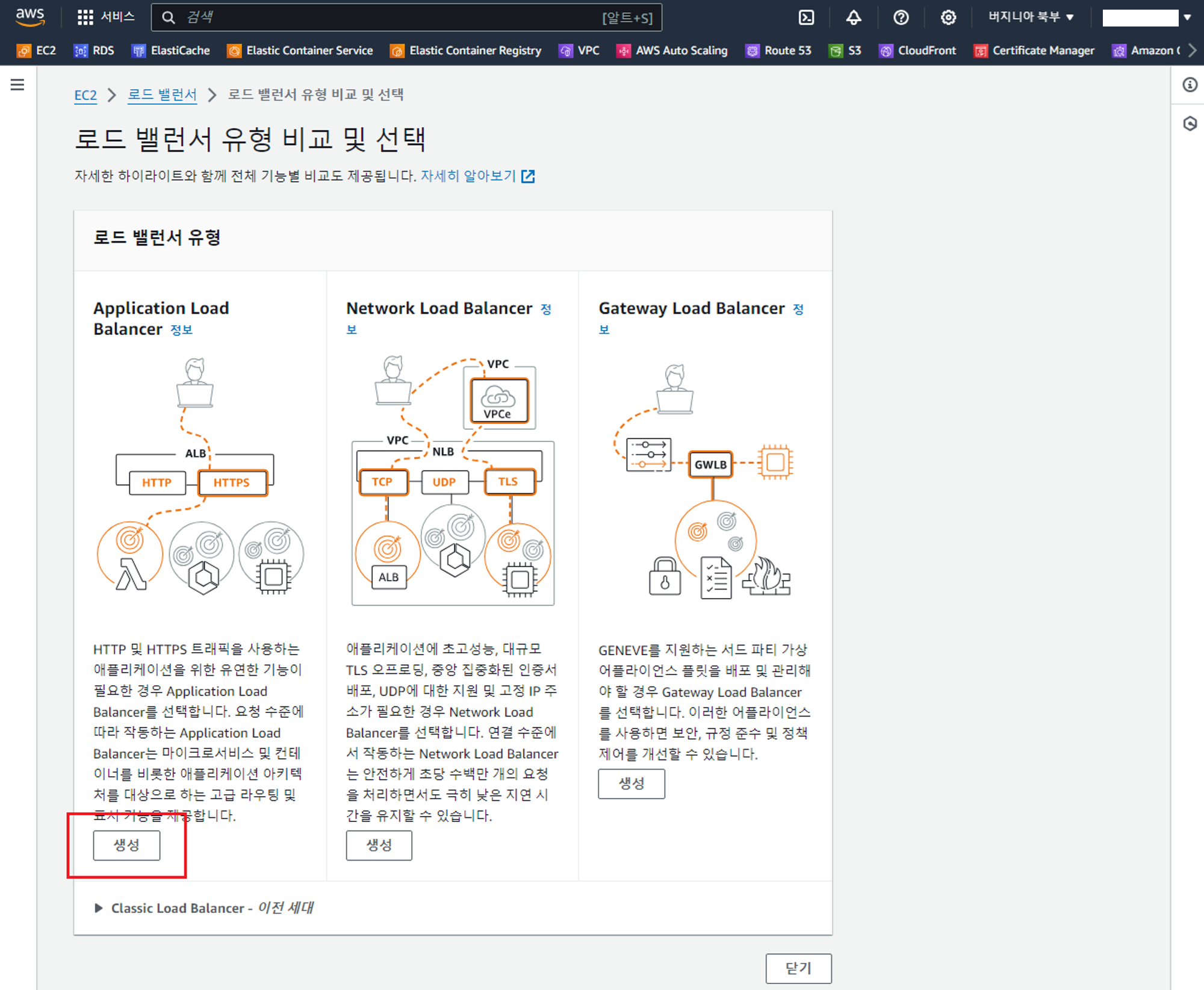This screenshot has height=990, width=1204.
Task: Expand the Classic Load Balancer section
Action: [x=99, y=907]
